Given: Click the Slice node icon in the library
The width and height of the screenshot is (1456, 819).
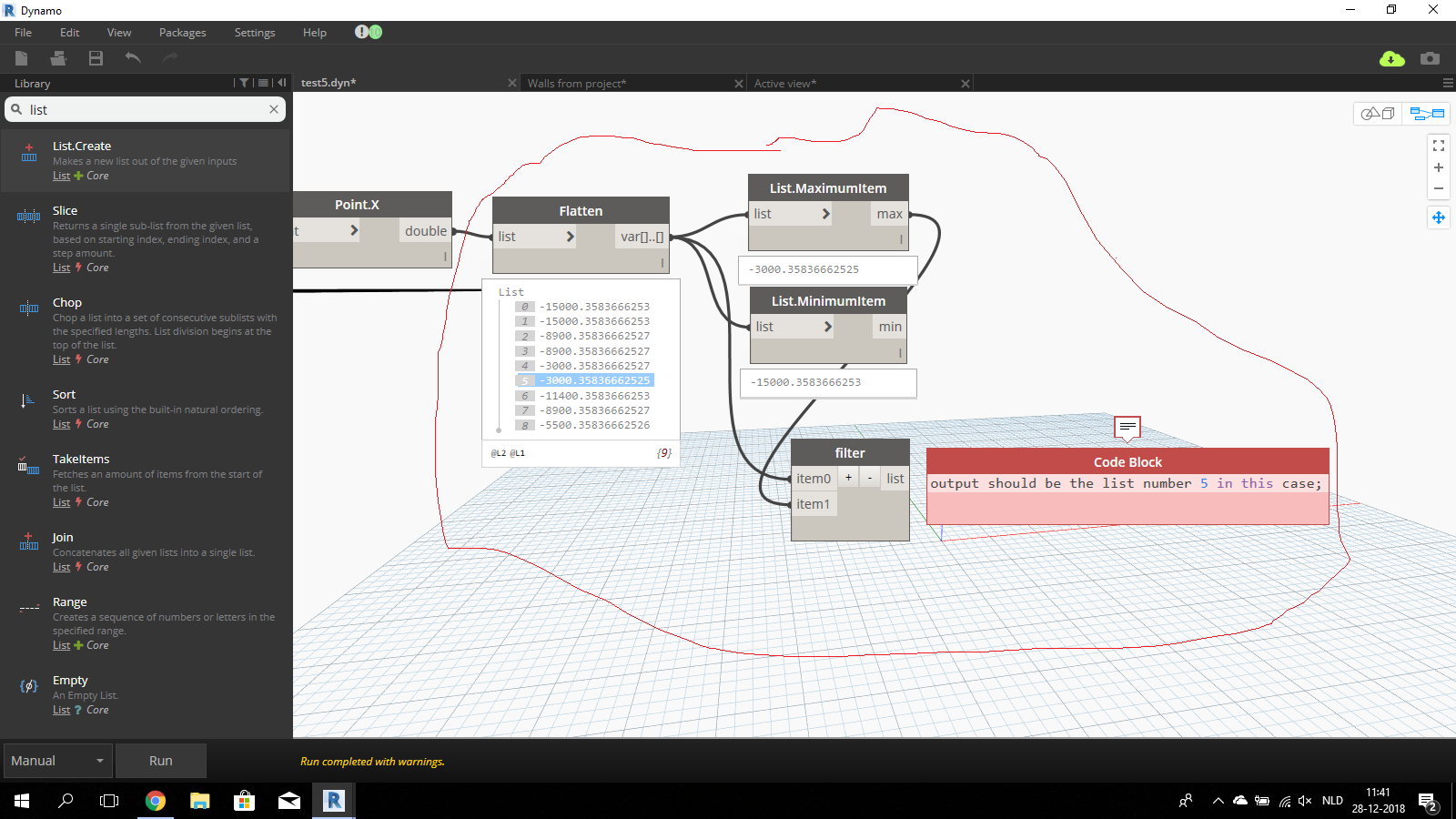Looking at the screenshot, I should tap(29, 217).
